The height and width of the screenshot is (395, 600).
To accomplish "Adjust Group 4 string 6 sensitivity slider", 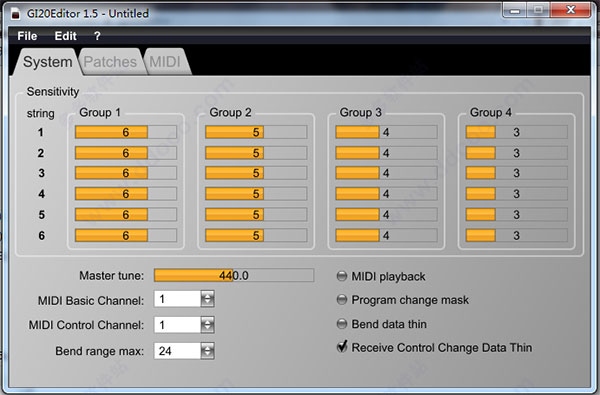I will tap(517, 235).
